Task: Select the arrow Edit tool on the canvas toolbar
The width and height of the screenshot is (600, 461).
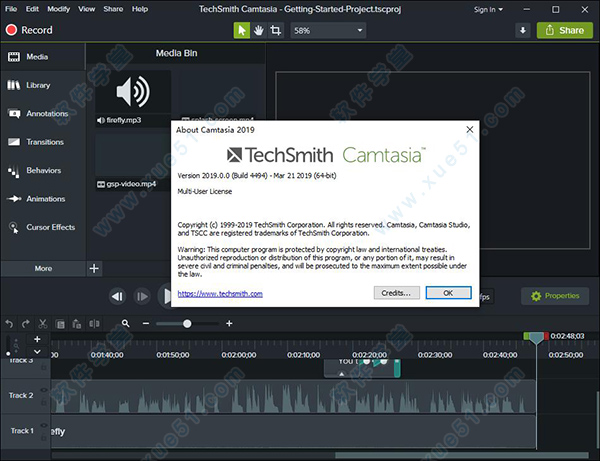Action: point(241,30)
